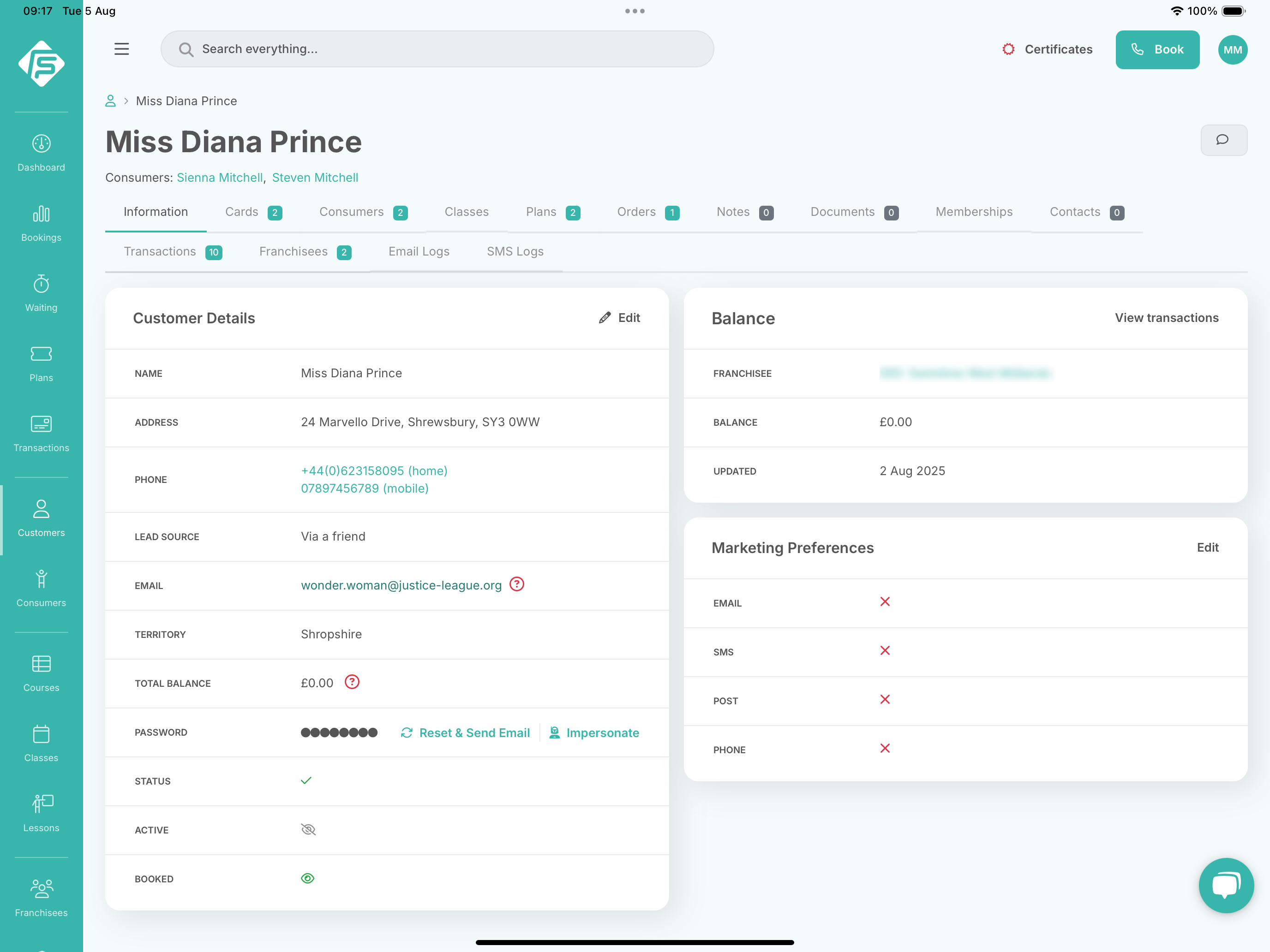Click the battery status indicator
Viewport: 1270px width, 952px height.
tap(1233, 11)
